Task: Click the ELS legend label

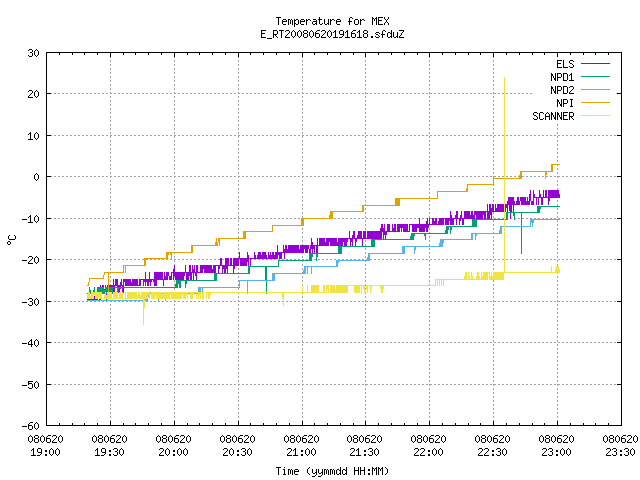Action: coord(565,64)
